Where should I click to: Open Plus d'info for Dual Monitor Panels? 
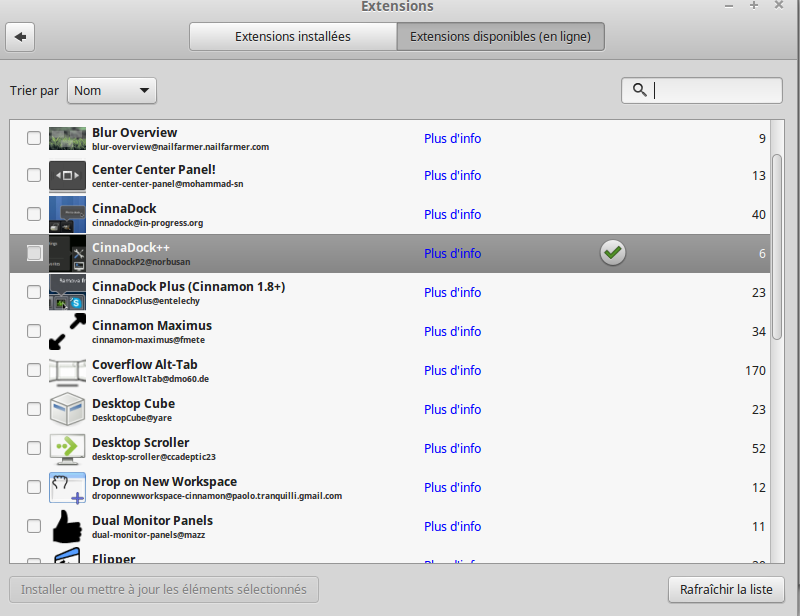pos(452,526)
